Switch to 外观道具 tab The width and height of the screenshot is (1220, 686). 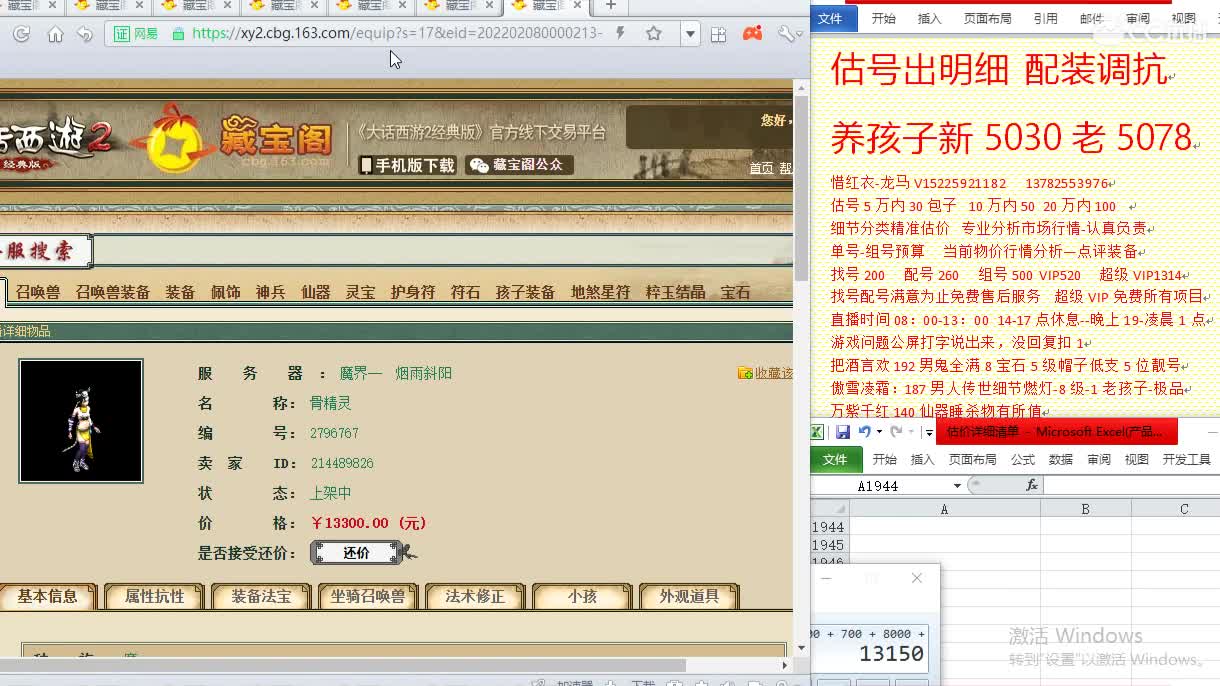click(x=689, y=596)
